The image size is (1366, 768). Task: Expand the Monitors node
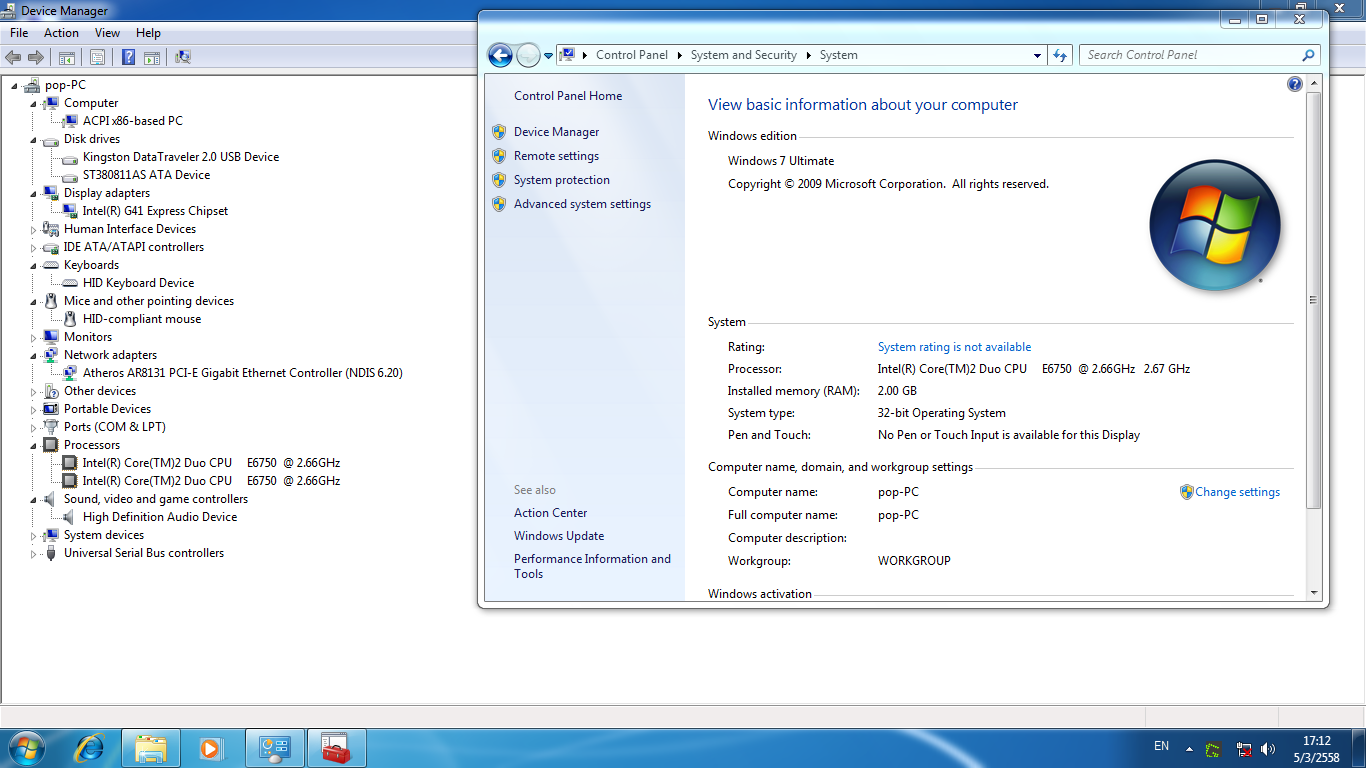click(x=33, y=338)
